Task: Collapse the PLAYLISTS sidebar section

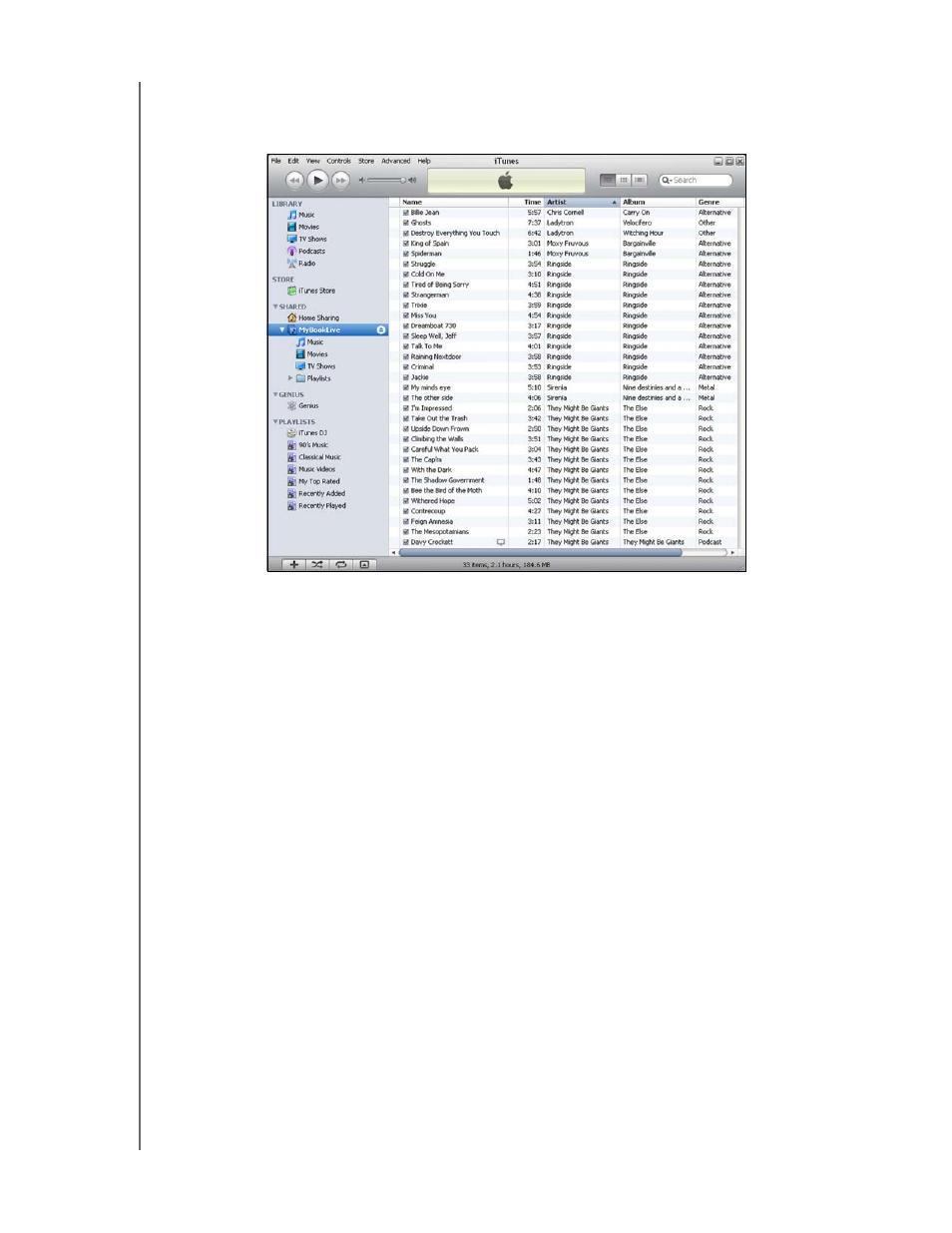Action: (275, 421)
